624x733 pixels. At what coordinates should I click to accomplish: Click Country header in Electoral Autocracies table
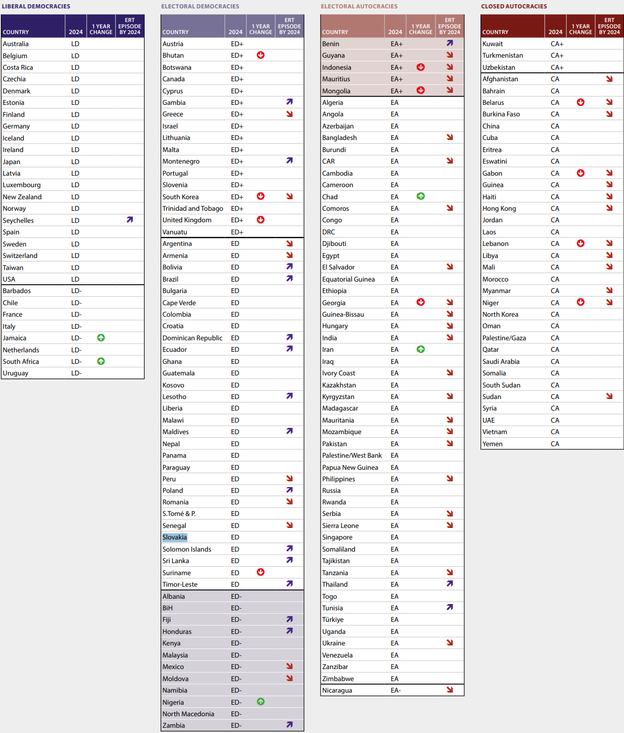coord(337,31)
